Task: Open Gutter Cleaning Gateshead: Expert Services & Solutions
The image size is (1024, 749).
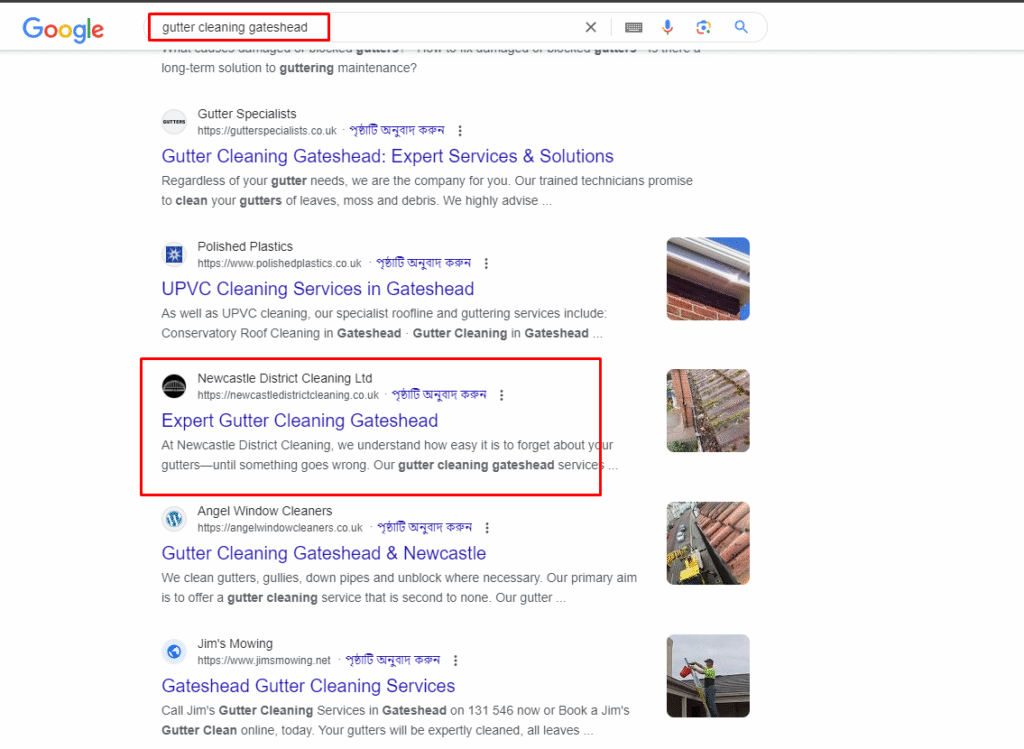Action: (x=387, y=156)
